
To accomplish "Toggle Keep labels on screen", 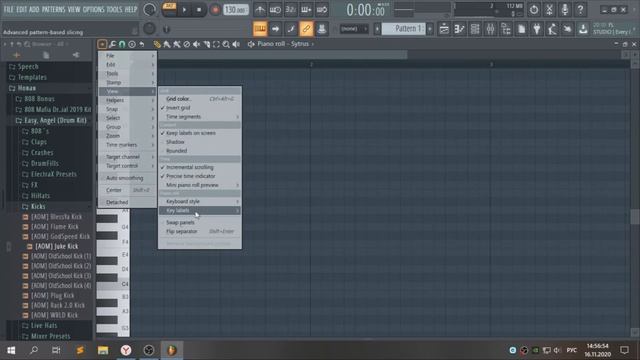I will coord(200,133).
